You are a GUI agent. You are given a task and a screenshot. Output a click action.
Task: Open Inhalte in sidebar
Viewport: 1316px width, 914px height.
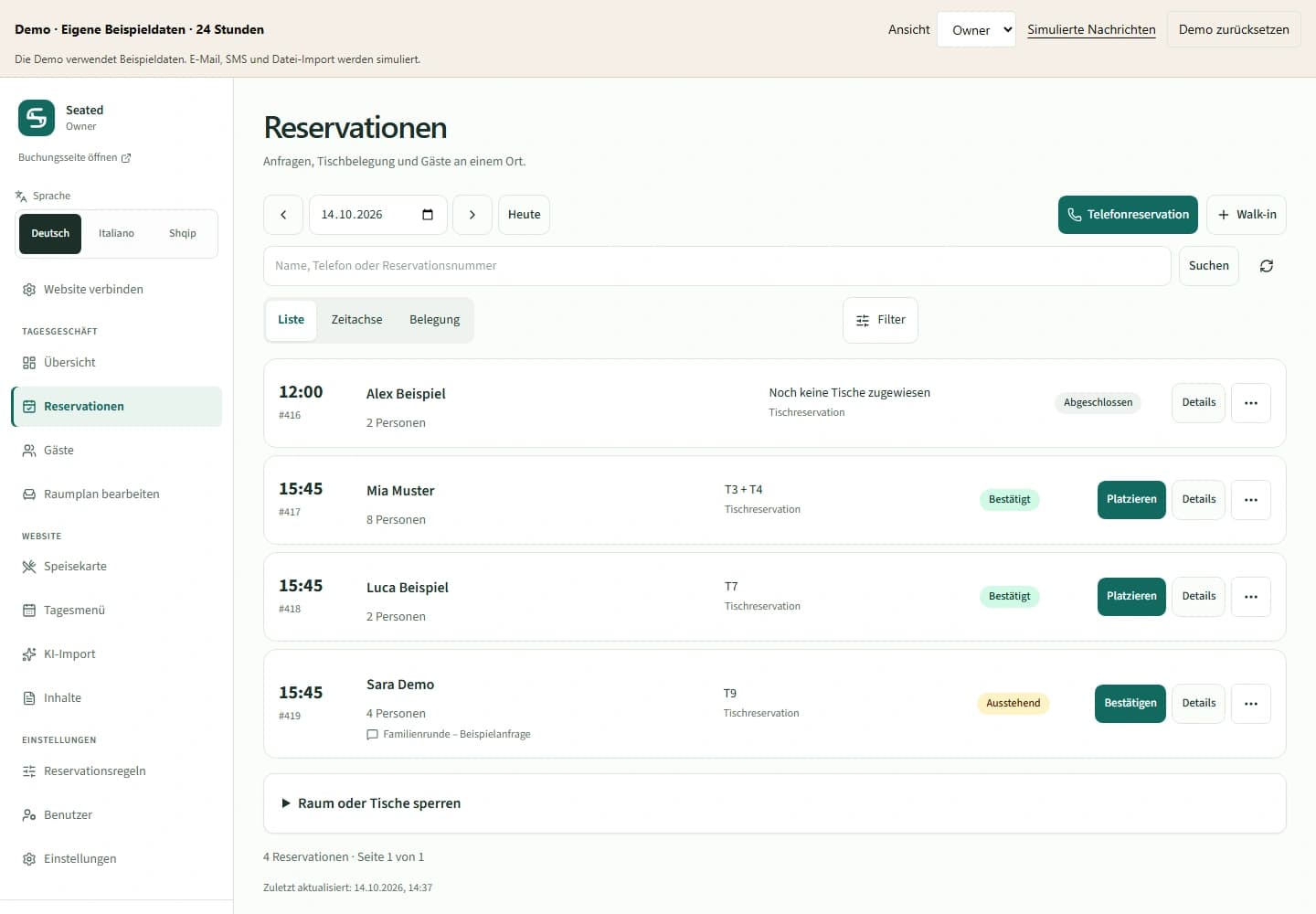coord(116,698)
